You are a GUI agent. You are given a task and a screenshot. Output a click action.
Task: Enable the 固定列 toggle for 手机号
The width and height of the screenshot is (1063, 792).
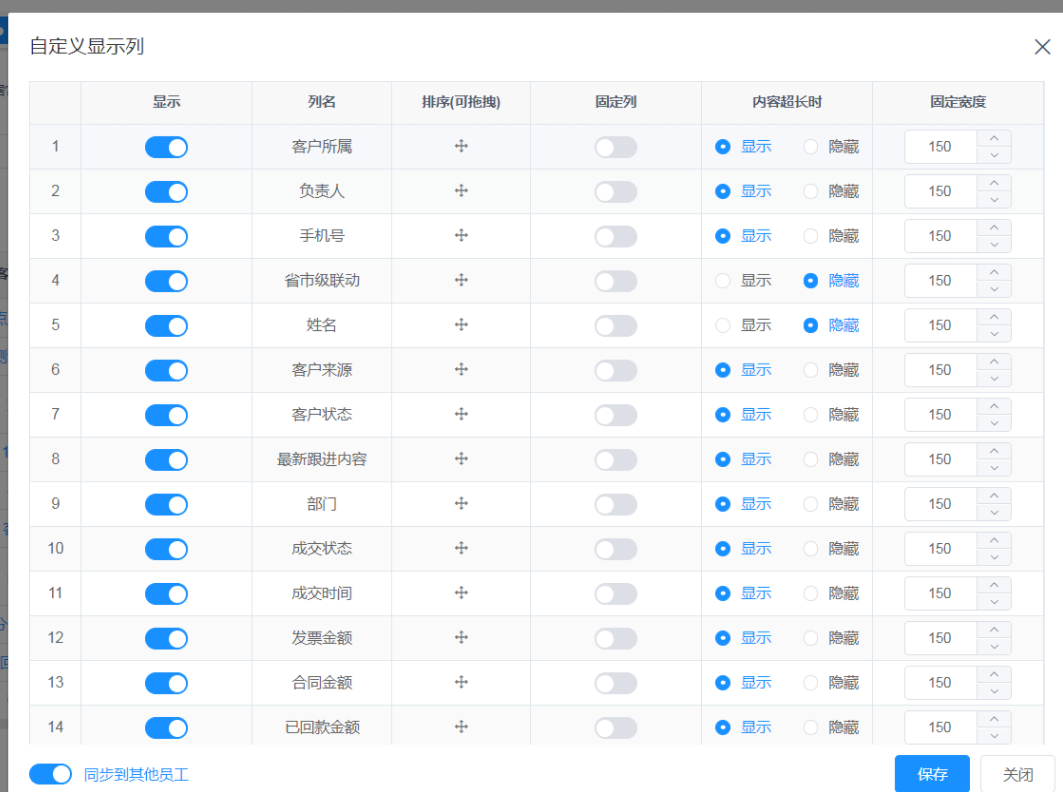click(x=614, y=236)
